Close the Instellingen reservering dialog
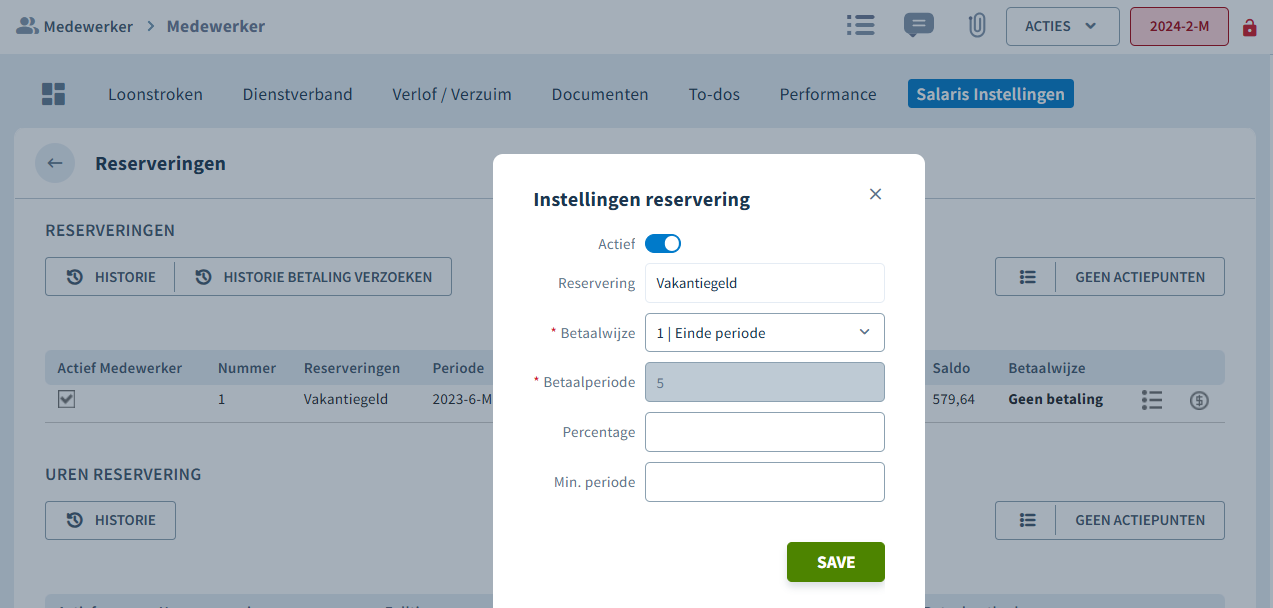 pos(875,194)
